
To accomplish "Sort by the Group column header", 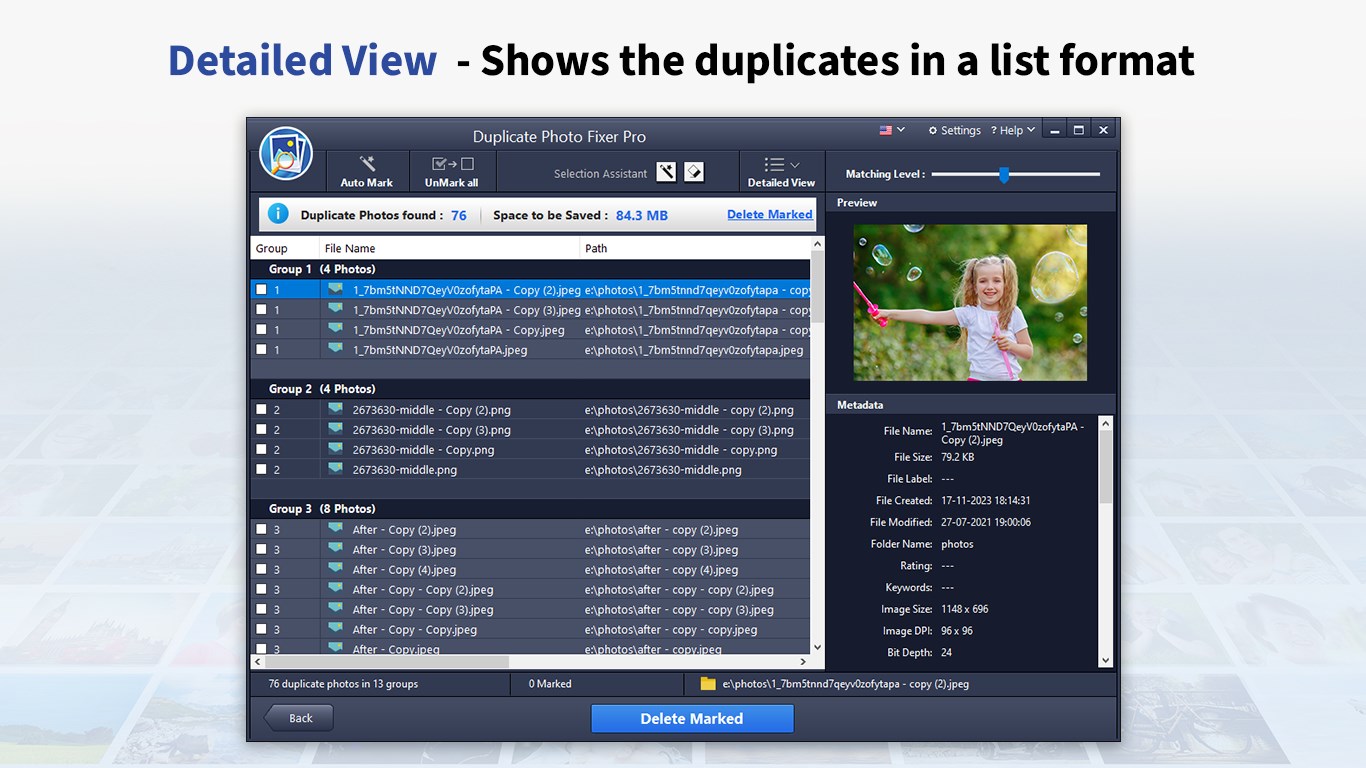I will coord(285,248).
